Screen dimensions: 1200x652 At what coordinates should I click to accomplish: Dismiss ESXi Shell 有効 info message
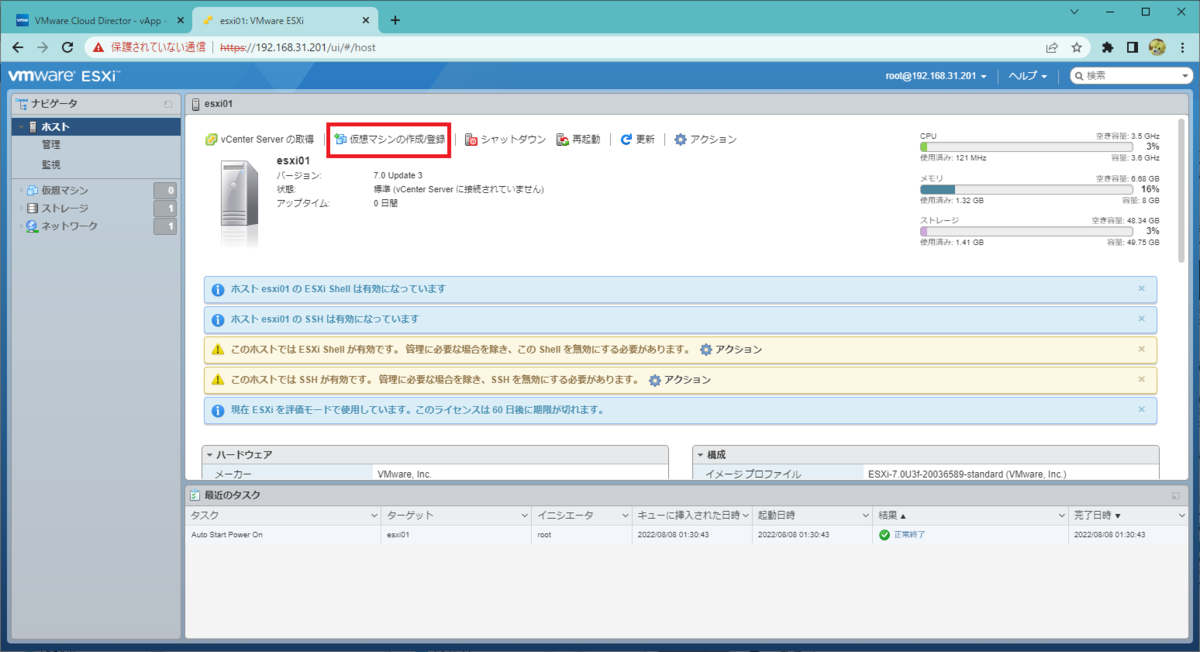[1141, 288]
